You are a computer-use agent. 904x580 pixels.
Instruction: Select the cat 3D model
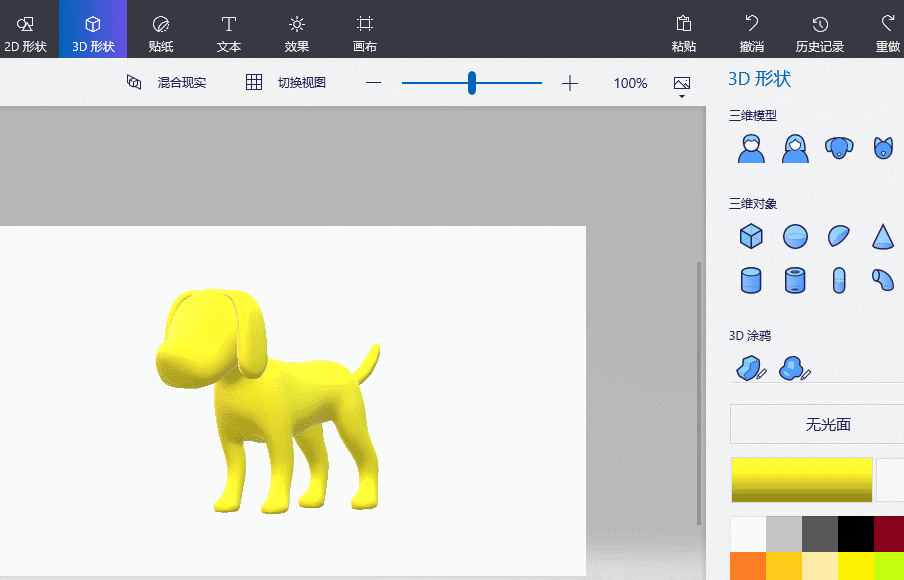(x=882, y=147)
